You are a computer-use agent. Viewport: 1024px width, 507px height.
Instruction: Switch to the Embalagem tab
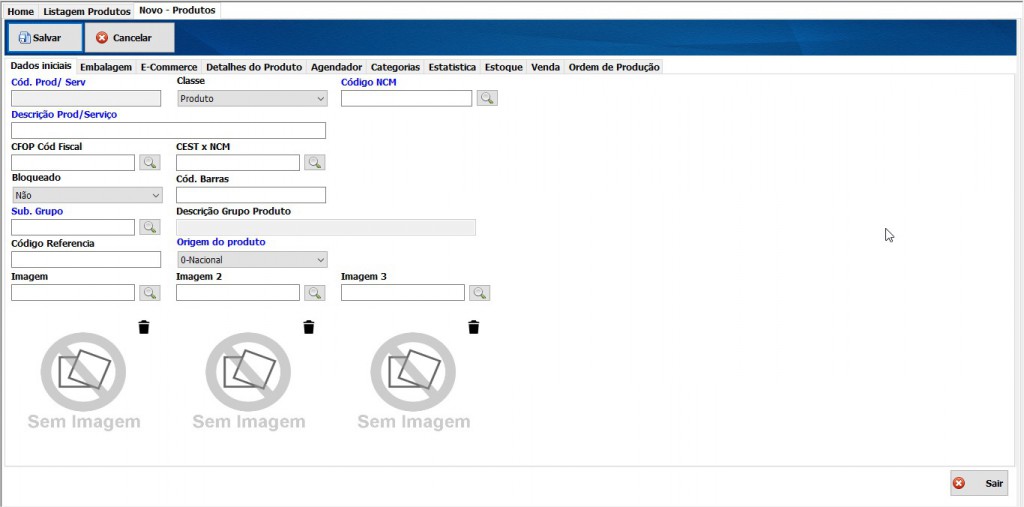106,67
